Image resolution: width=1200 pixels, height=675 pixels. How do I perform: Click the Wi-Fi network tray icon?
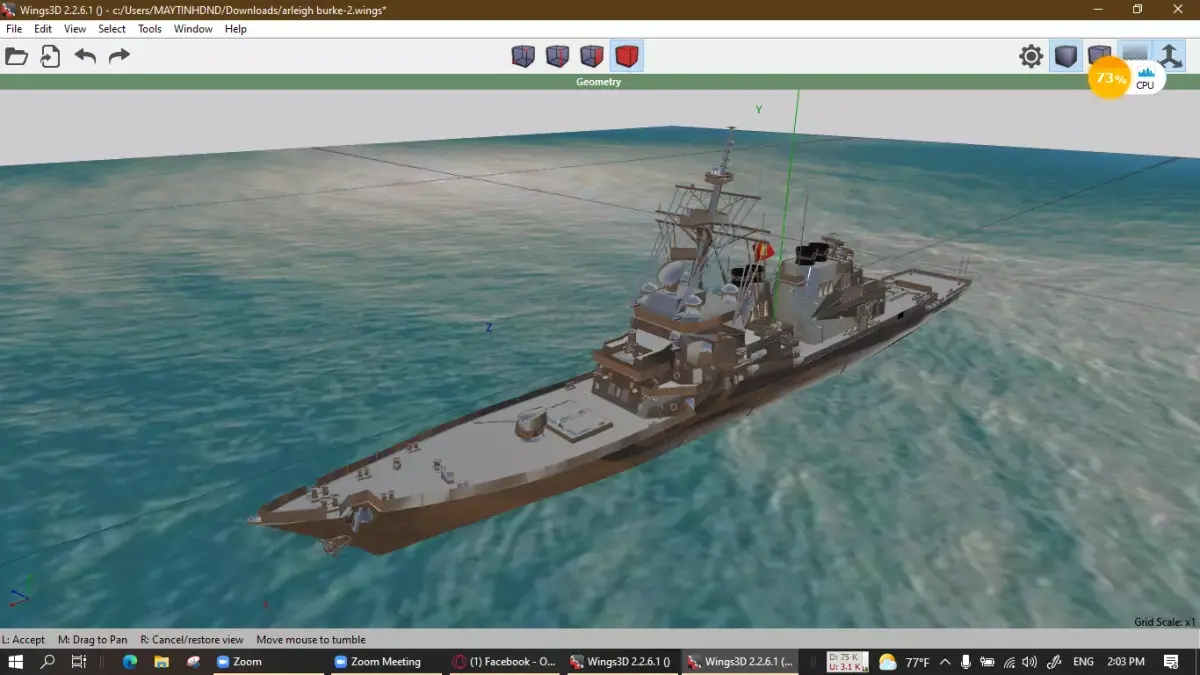1010,661
